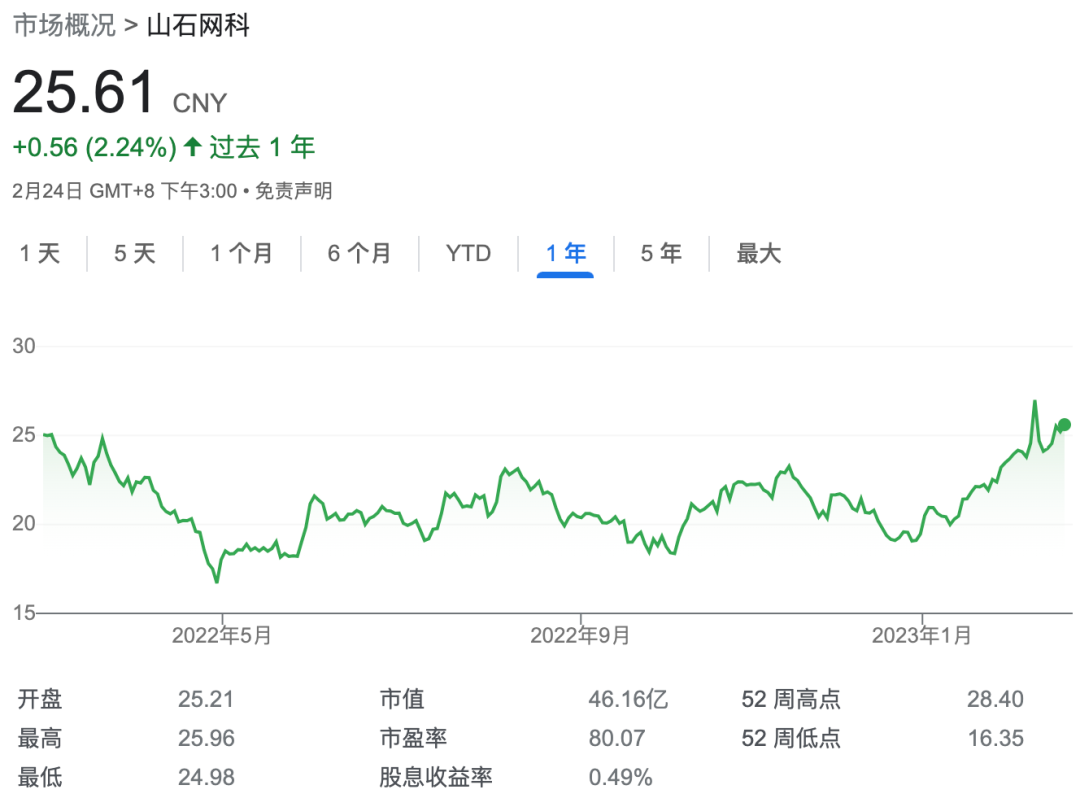Image resolution: width=1080 pixels, height=807 pixels.
Task: Click the 2月24日 GMT+8 下午3:00 timestamp
Action: coord(125,191)
